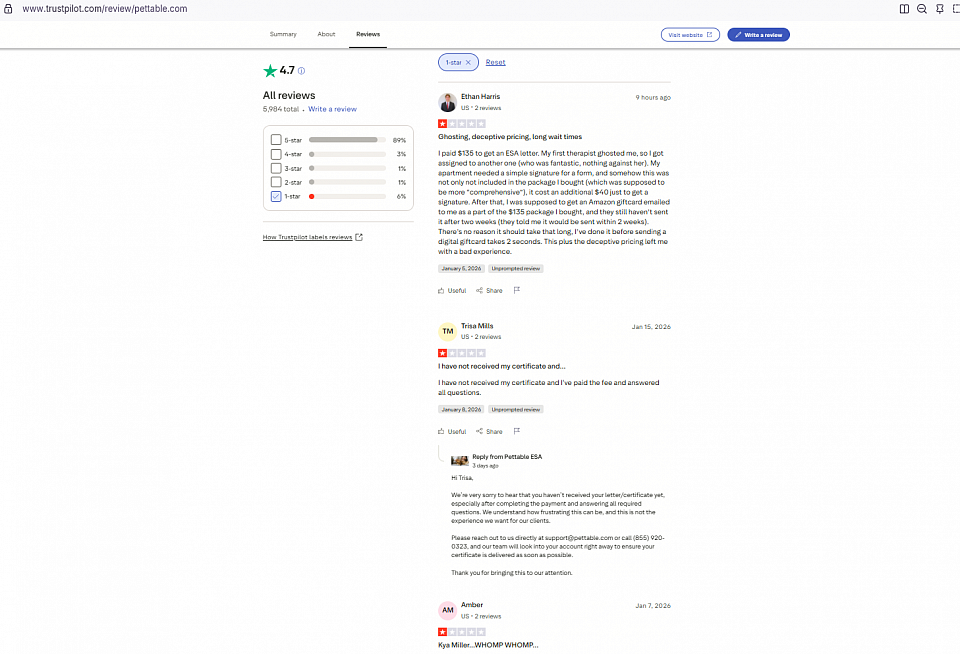960x654 pixels.
Task: Click the info icon beside the 4.7 rating
Action: (302, 71)
